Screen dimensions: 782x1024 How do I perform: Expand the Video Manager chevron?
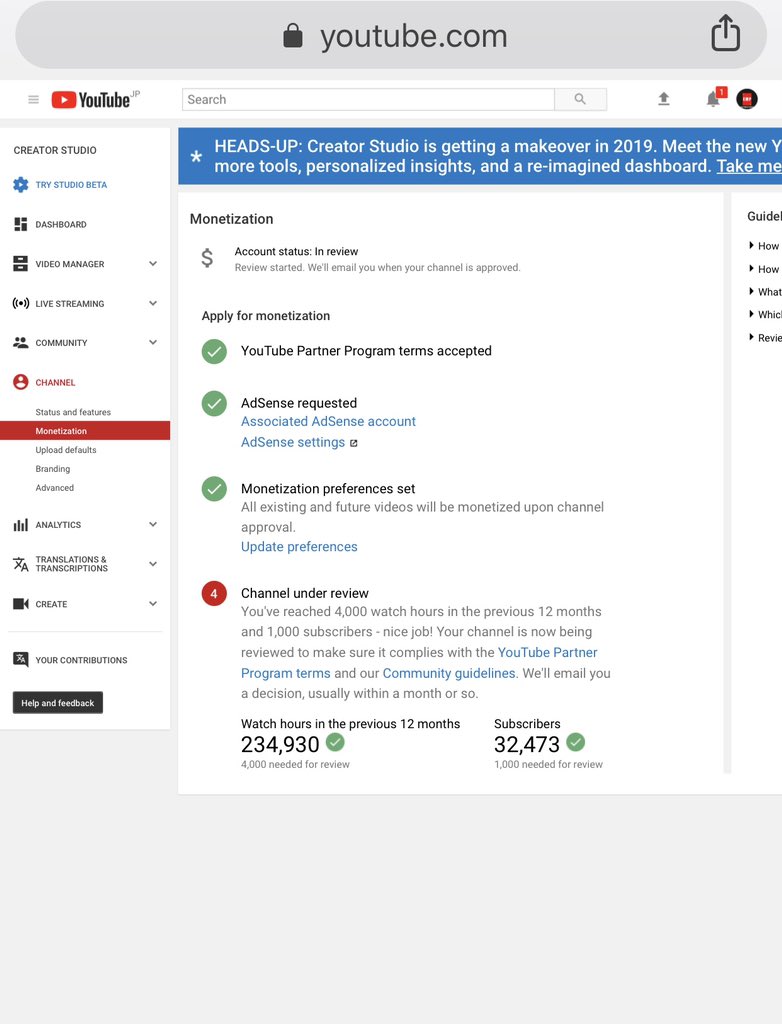tap(153, 264)
